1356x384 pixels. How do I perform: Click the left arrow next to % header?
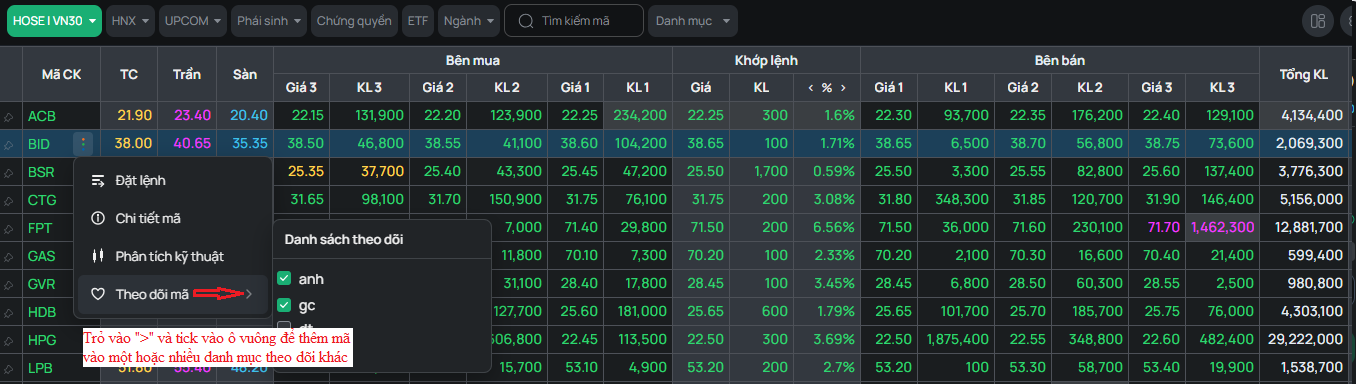click(811, 88)
